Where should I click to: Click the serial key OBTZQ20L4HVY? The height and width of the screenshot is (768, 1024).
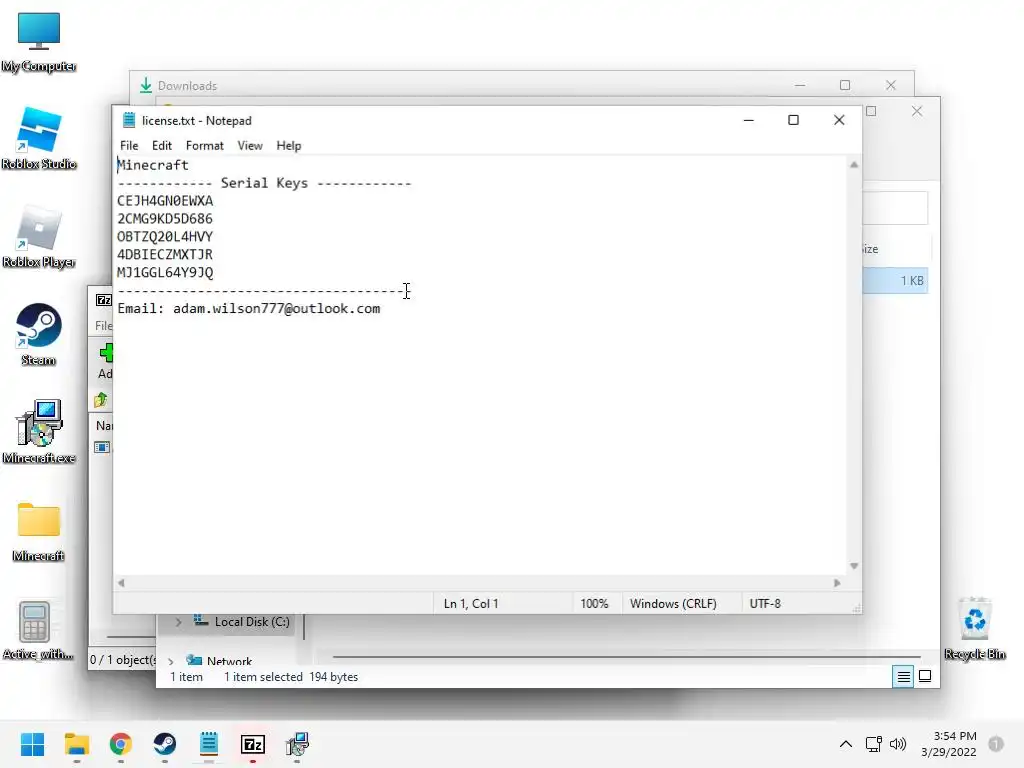(165, 236)
